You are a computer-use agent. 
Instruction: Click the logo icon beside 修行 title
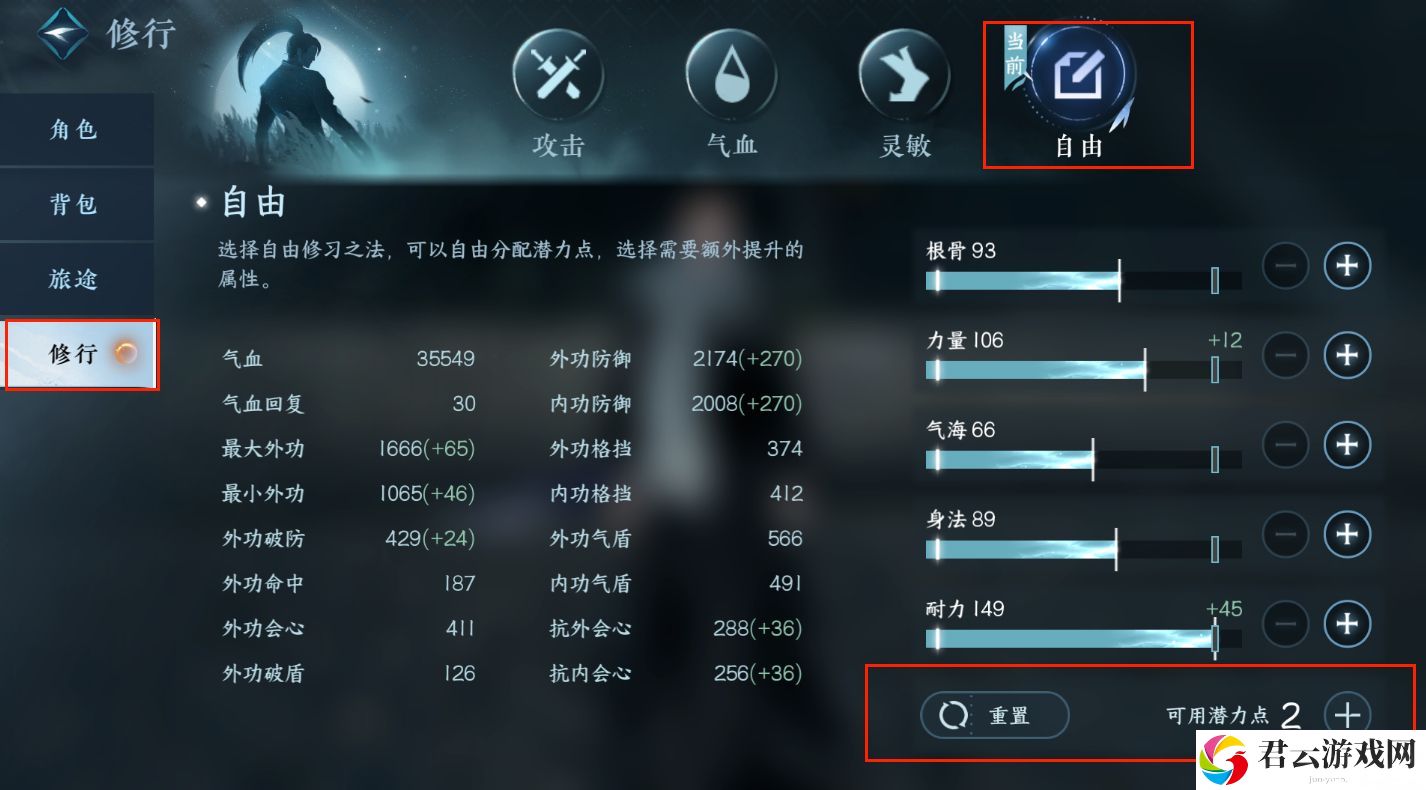click(62, 34)
